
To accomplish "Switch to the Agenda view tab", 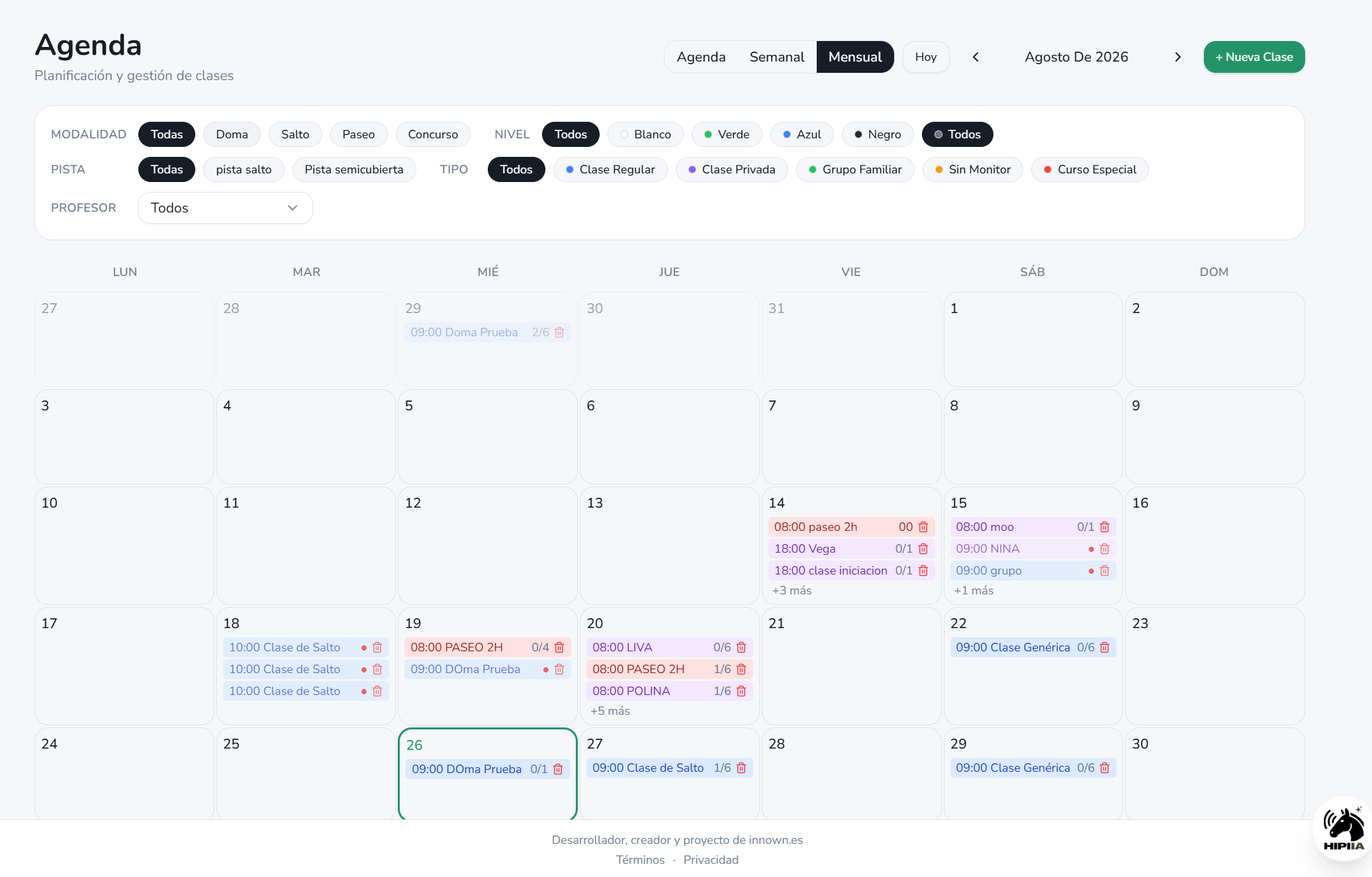I will [701, 57].
